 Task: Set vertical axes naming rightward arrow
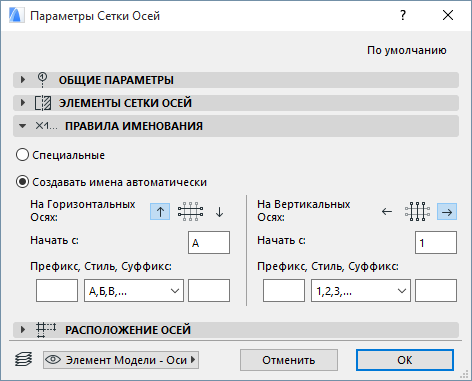[447, 212]
